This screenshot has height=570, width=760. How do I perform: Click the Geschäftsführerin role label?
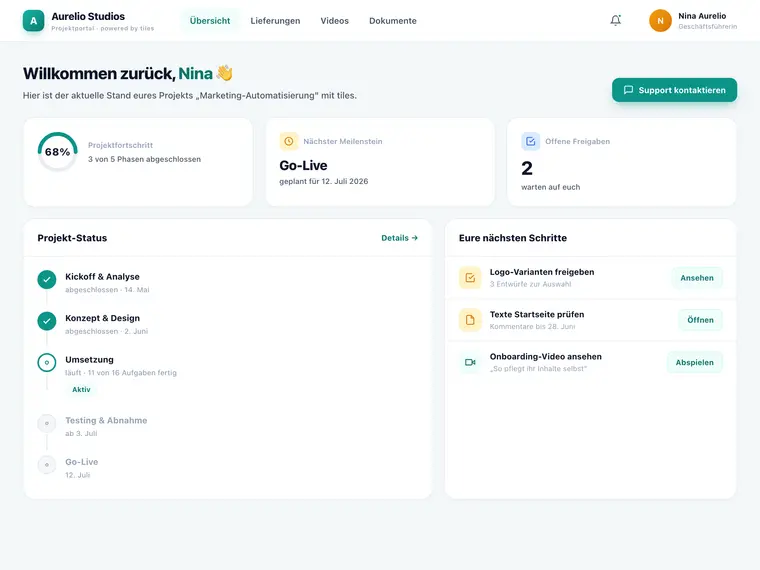tap(708, 27)
